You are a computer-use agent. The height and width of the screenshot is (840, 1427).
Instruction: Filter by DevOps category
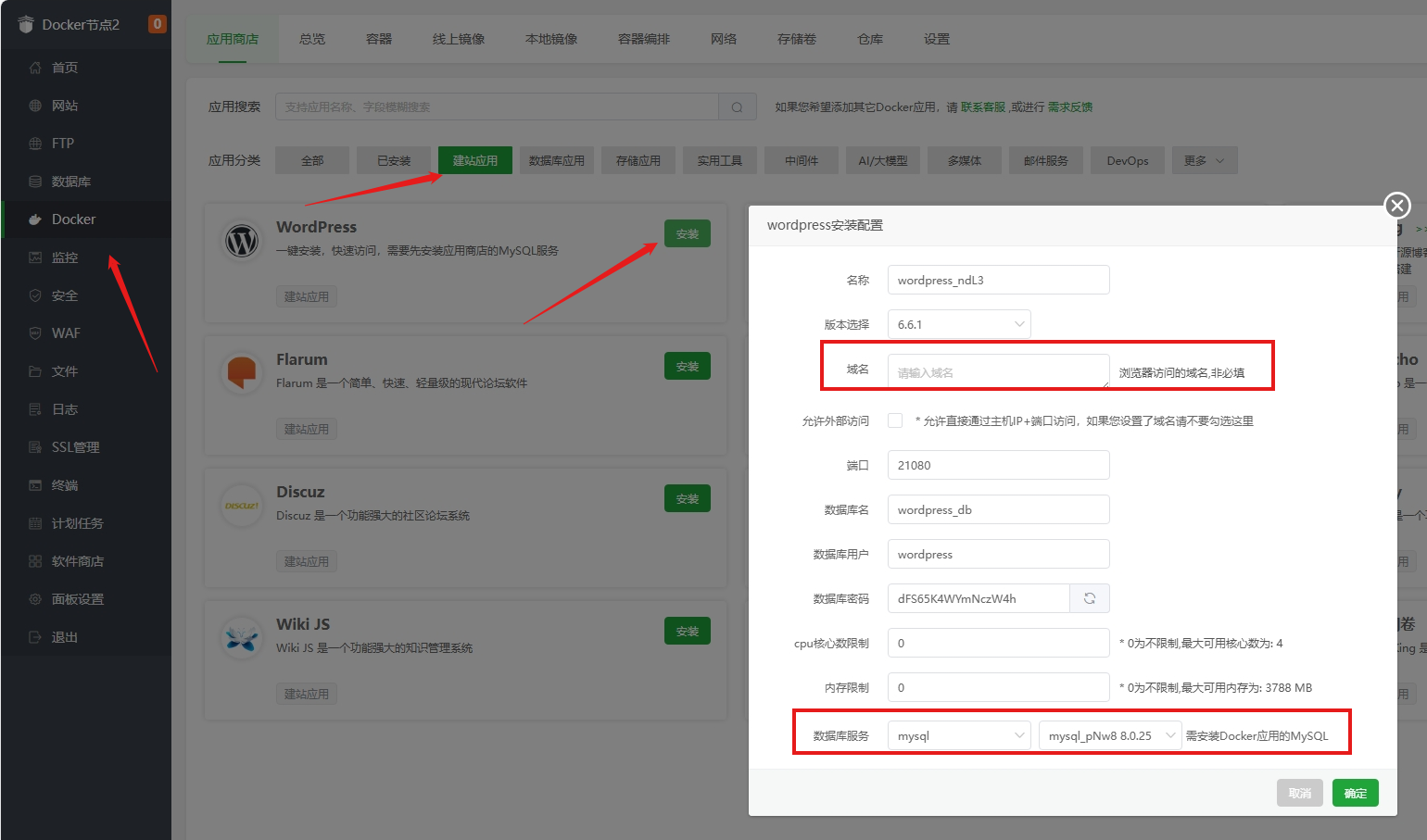pos(1128,160)
